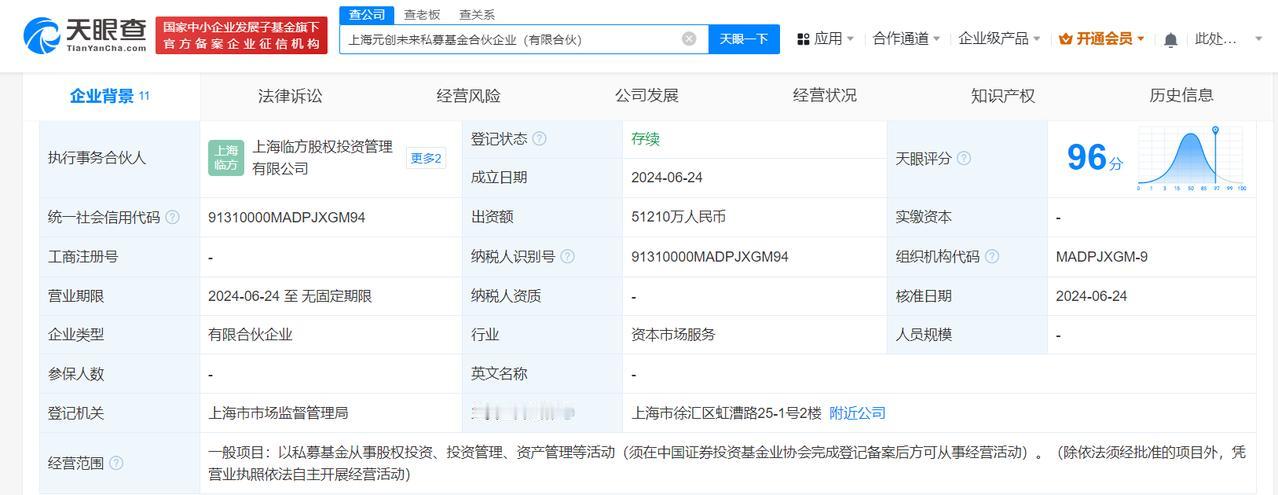Screen dimensions: 1278x495
Task: Click the 存续 registration status
Action: pos(645,139)
